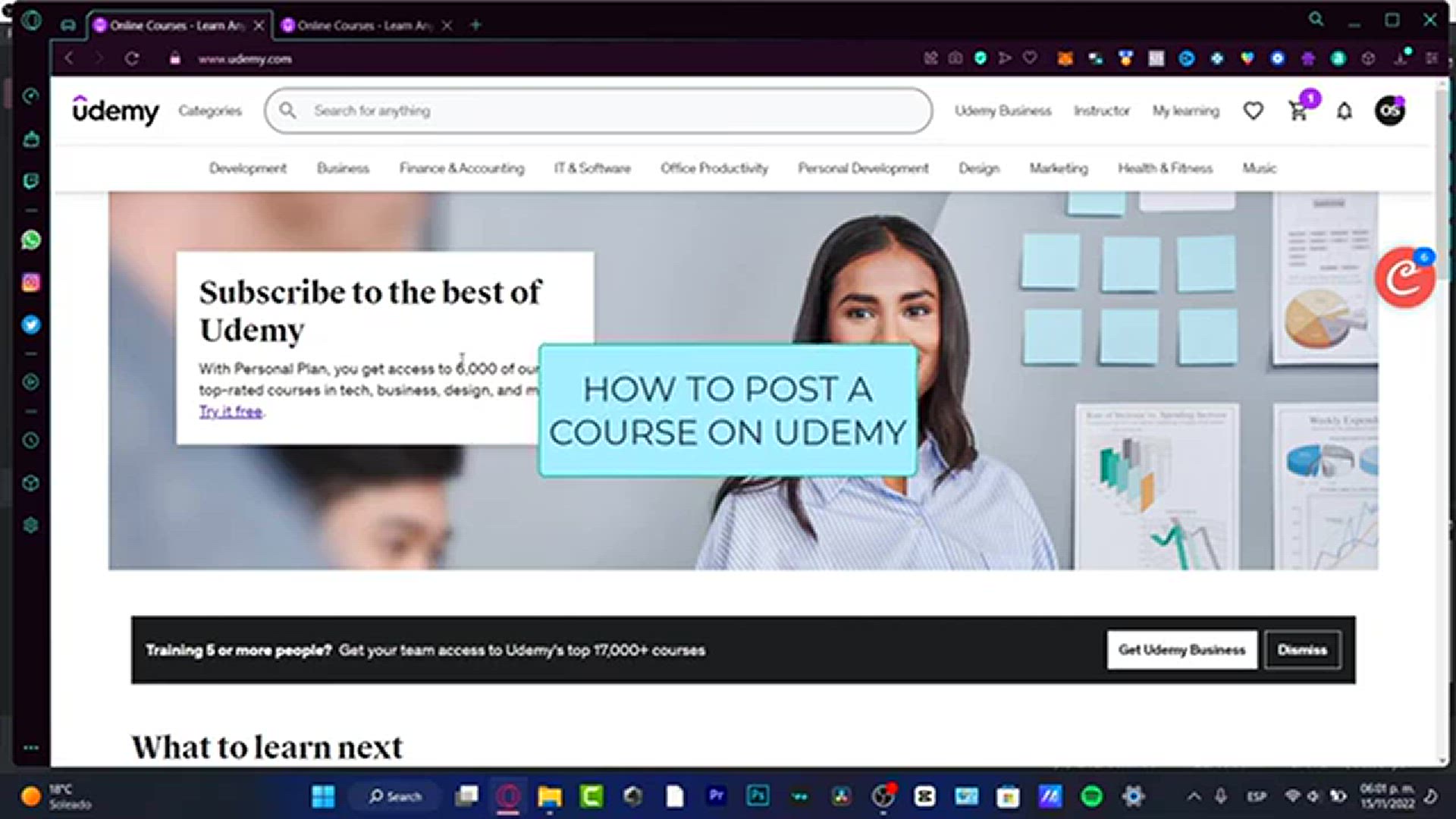Click the hero banner image
This screenshot has height=819, width=1456.
[743, 381]
